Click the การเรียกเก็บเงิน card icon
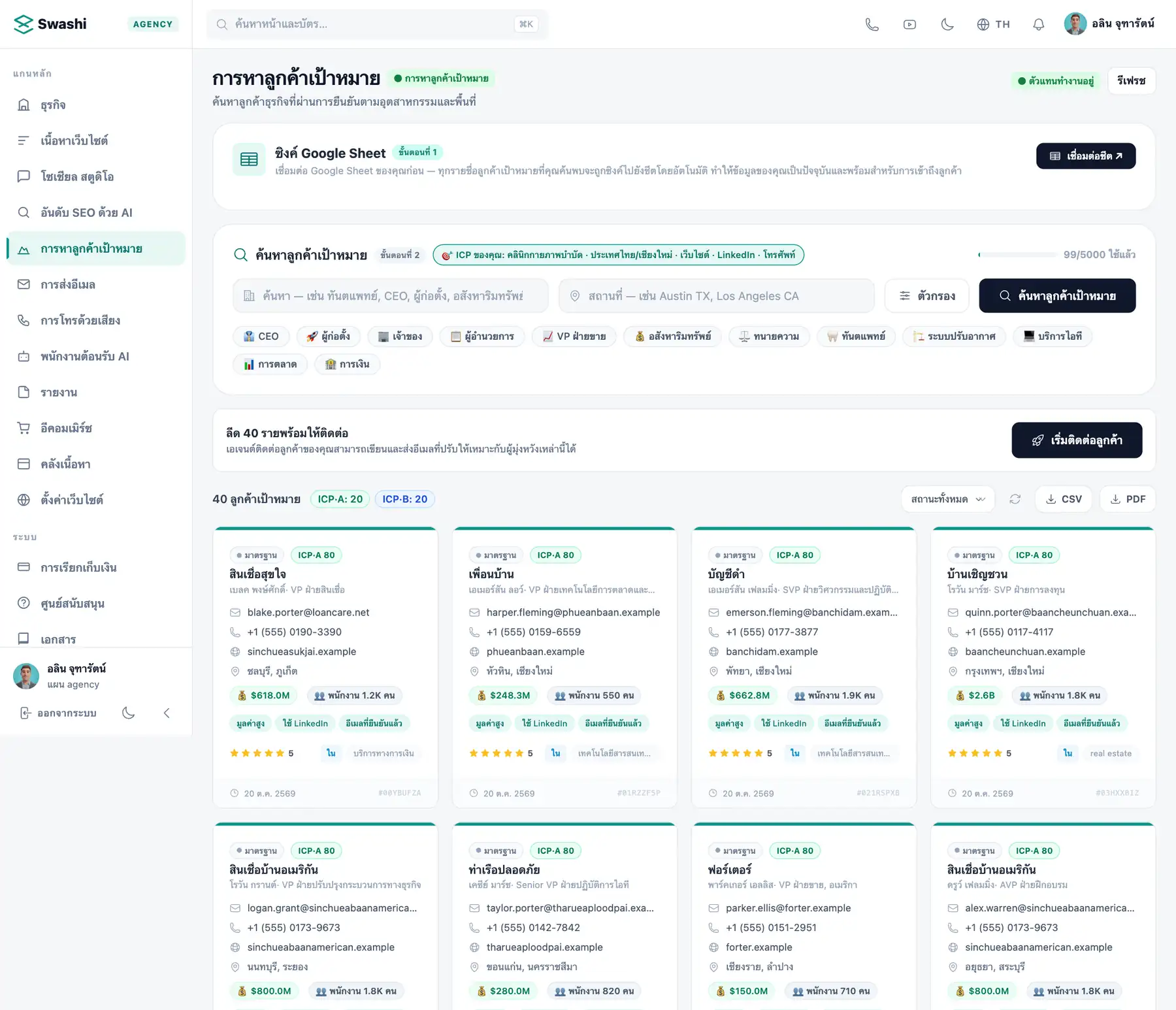This screenshot has height=1010, width=1176. coord(24,567)
